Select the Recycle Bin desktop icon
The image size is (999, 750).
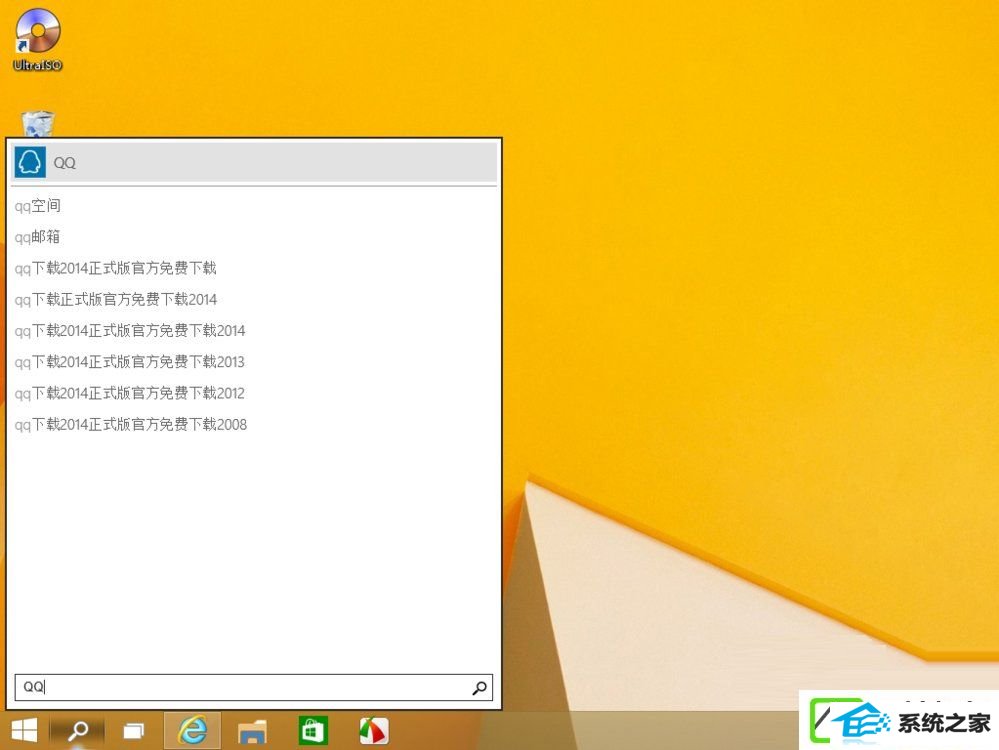click(x=38, y=124)
